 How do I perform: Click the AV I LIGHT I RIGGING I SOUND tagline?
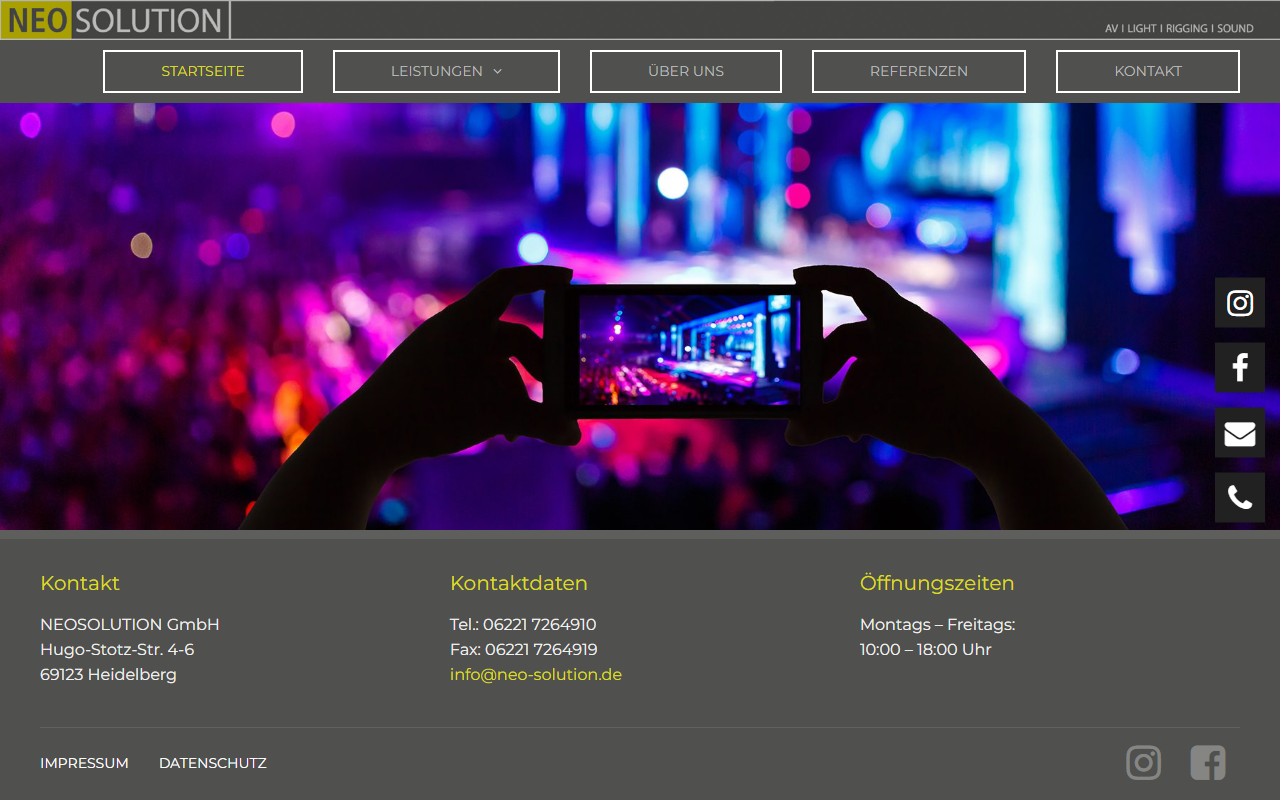[1179, 28]
